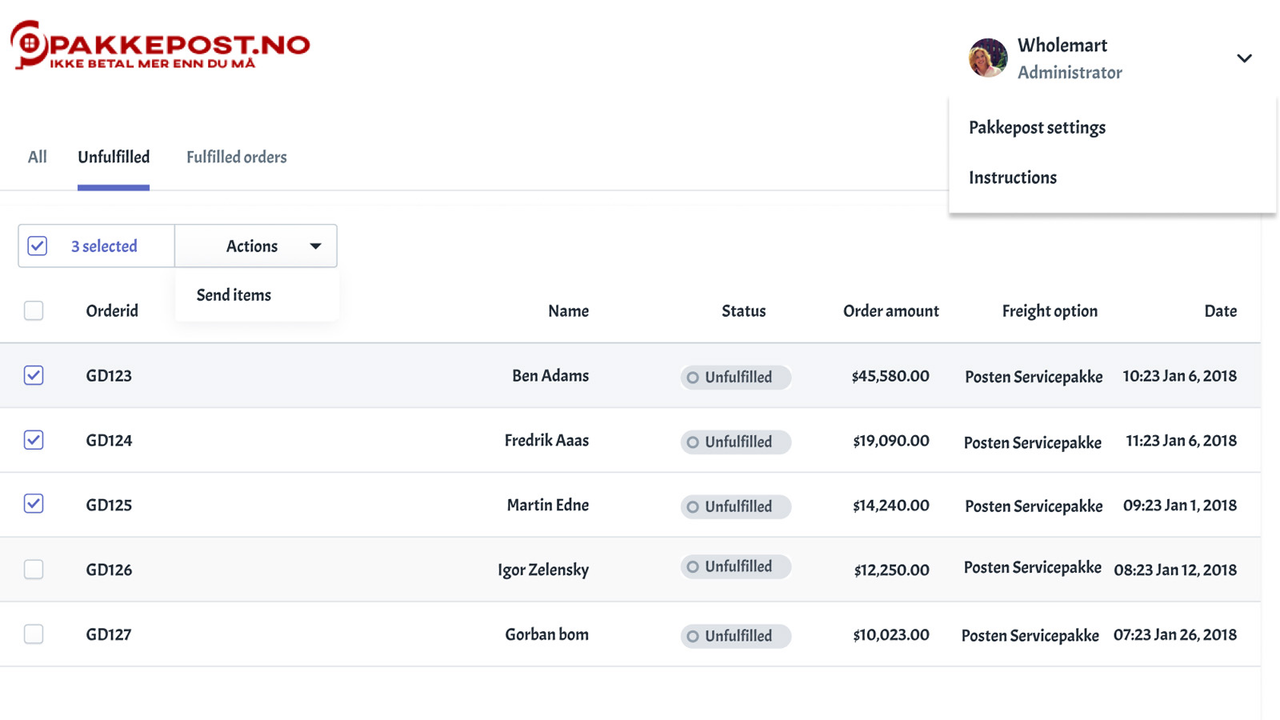Viewport: 1280px width, 720px height.
Task: Open the All orders tab
Action: point(36,157)
